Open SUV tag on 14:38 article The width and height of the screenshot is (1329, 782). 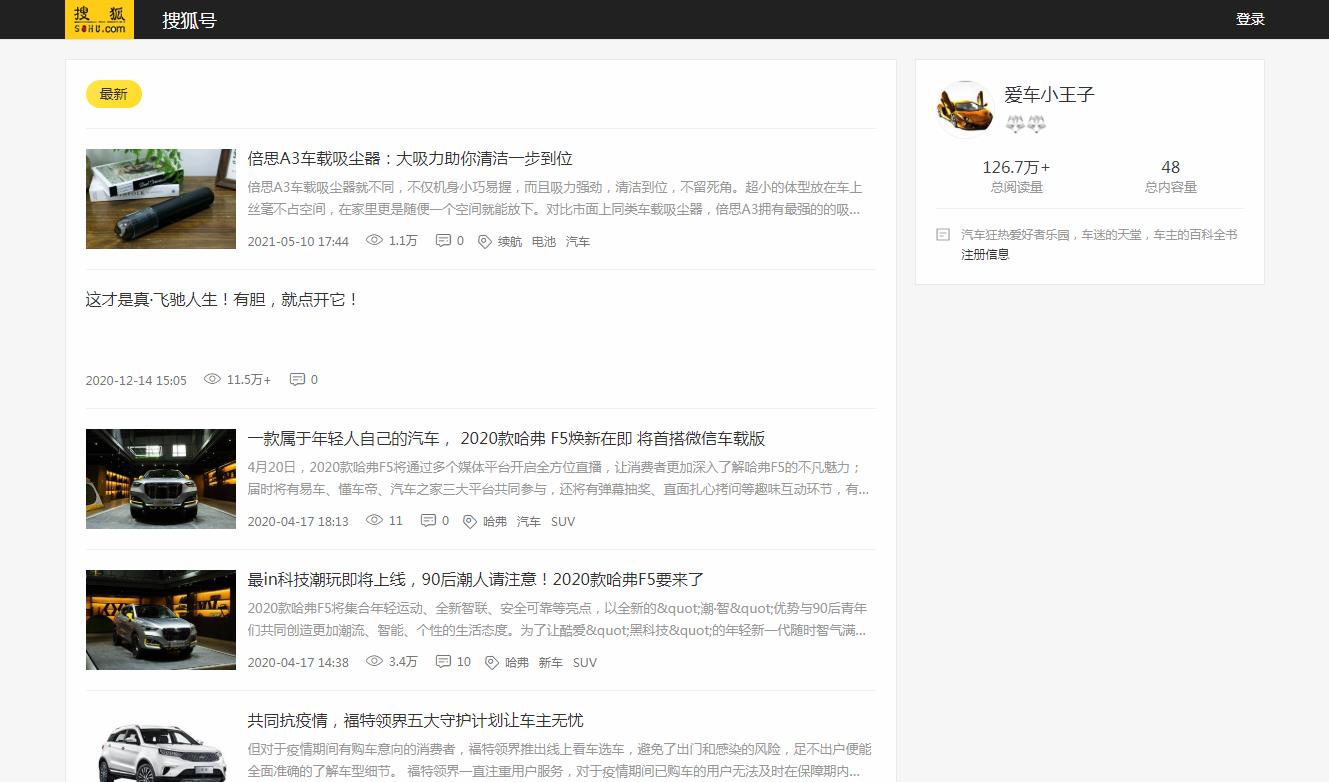tap(585, 662)
